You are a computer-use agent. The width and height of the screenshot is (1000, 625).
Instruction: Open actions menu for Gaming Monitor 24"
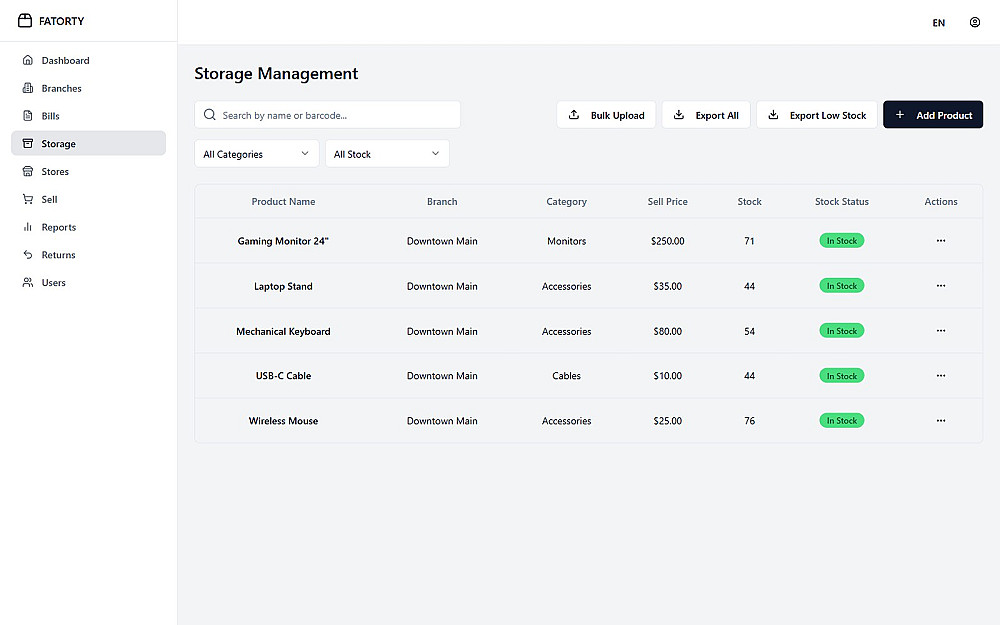(x=941, y=240)
